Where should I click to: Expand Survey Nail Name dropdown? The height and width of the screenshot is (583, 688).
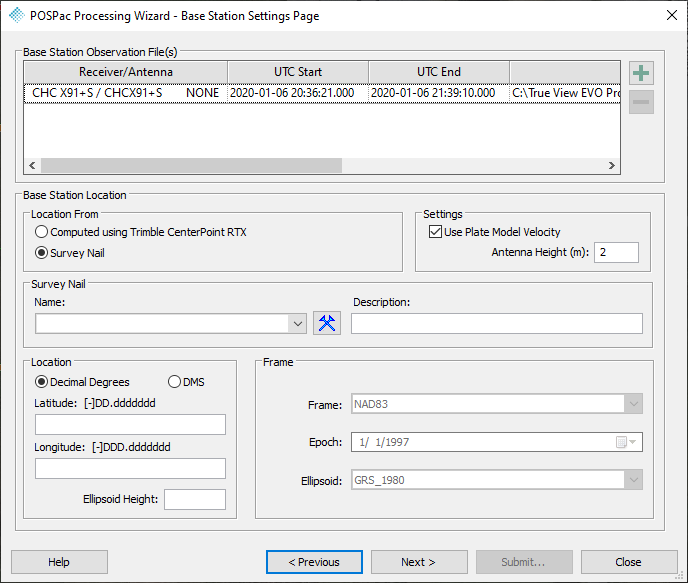click(297, 324)
